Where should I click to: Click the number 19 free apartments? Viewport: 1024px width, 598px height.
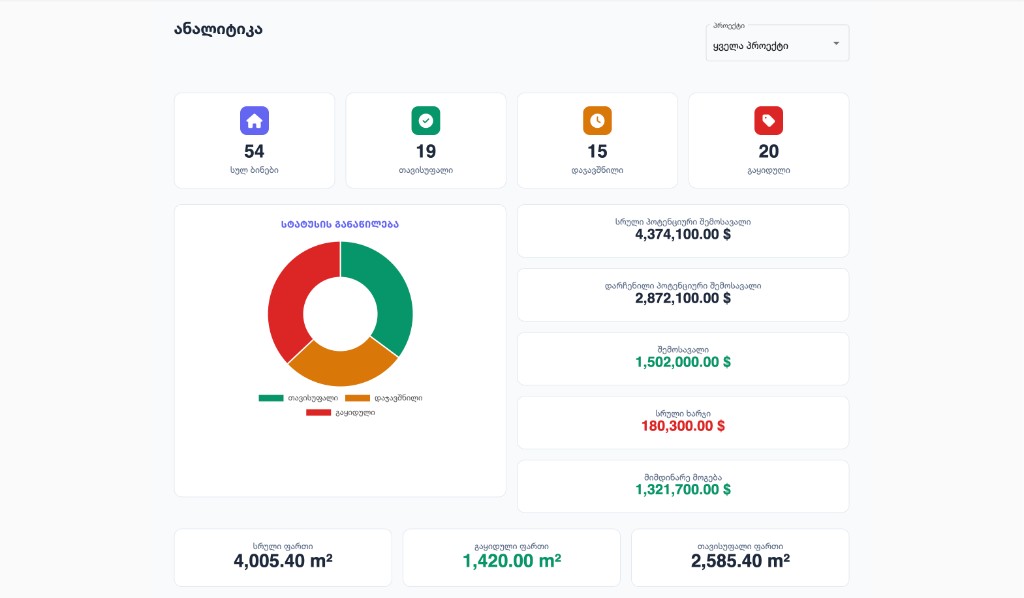pos(426,151)
